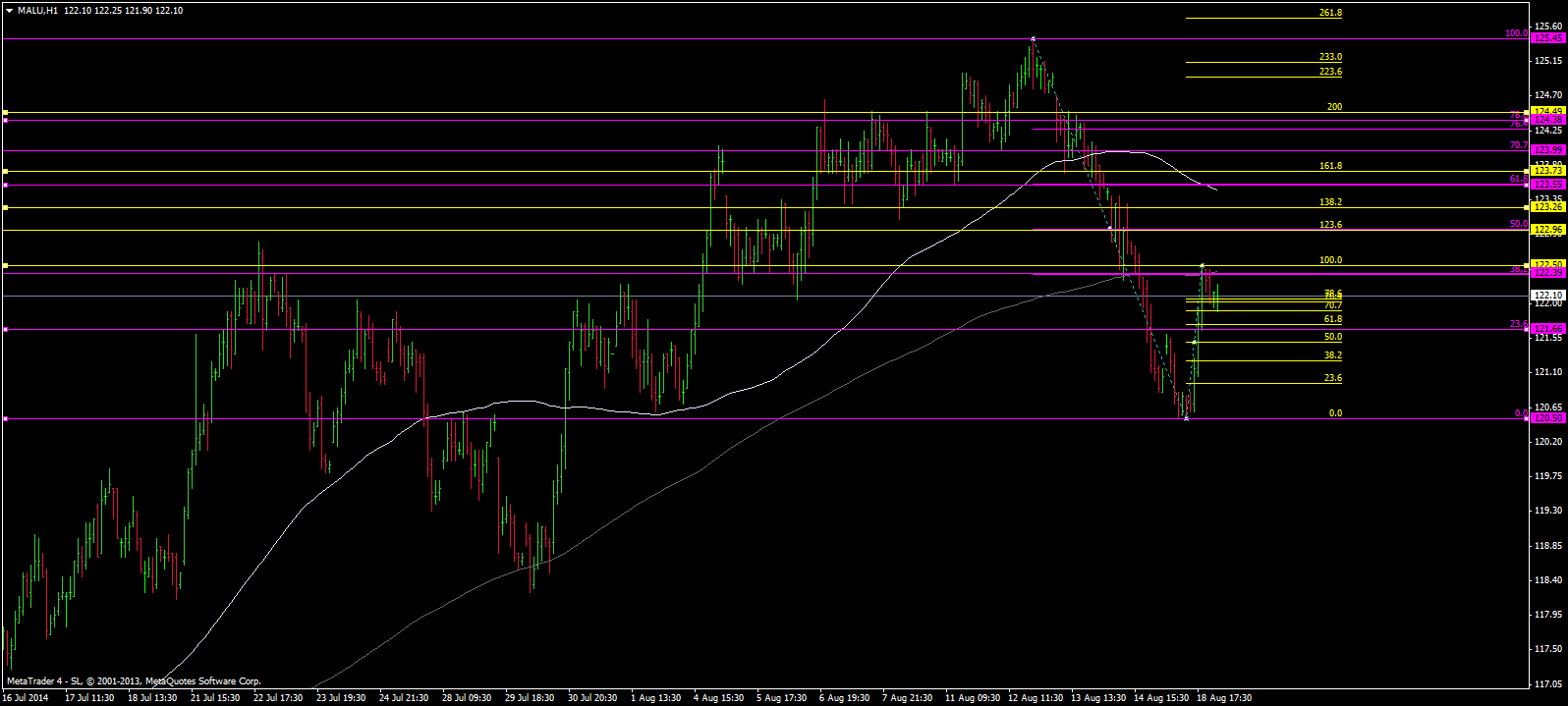Click the yellow Fibonacci label 200
1568x706 pixels.
(x=1334, y=106)
